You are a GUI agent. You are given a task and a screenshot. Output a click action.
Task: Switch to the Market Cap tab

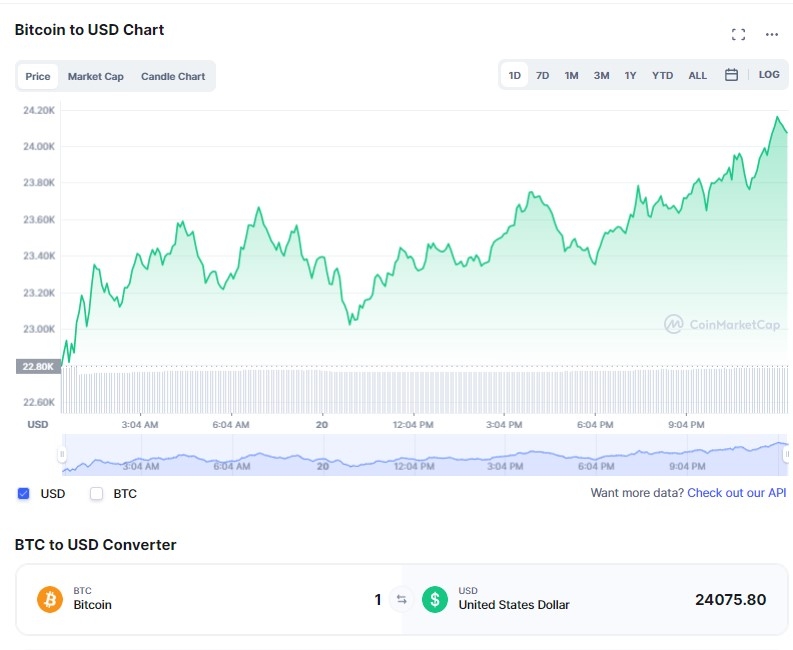[96, 77]
